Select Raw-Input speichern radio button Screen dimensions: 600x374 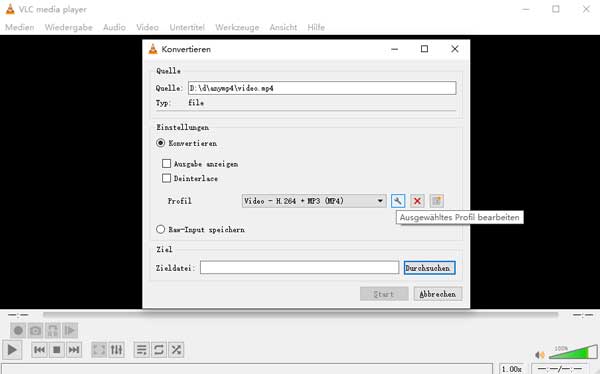click(161, 229)
